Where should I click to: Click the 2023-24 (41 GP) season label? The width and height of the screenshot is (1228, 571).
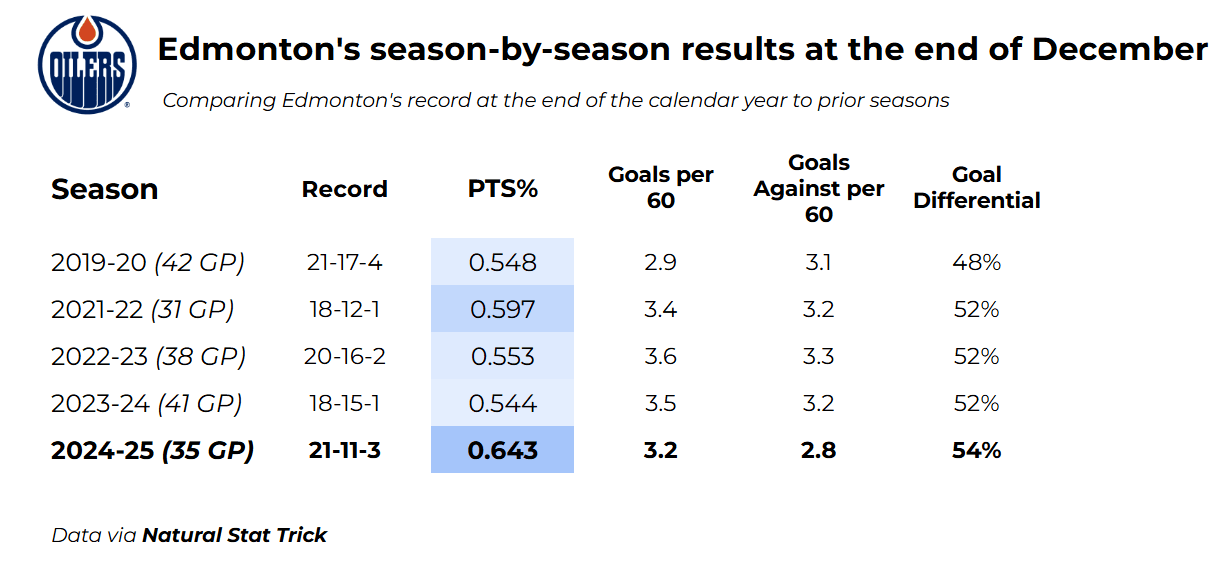pyautogui.click(x=147, y=404)
